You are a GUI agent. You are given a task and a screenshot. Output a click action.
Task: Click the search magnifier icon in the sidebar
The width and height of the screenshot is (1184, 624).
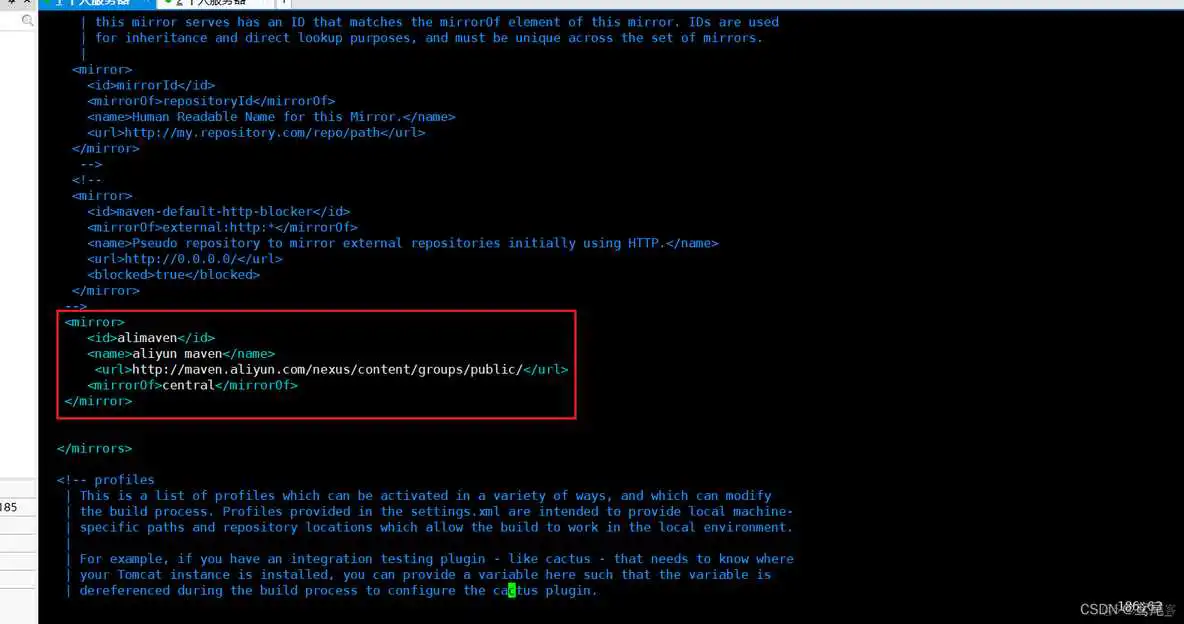point(26,20)
